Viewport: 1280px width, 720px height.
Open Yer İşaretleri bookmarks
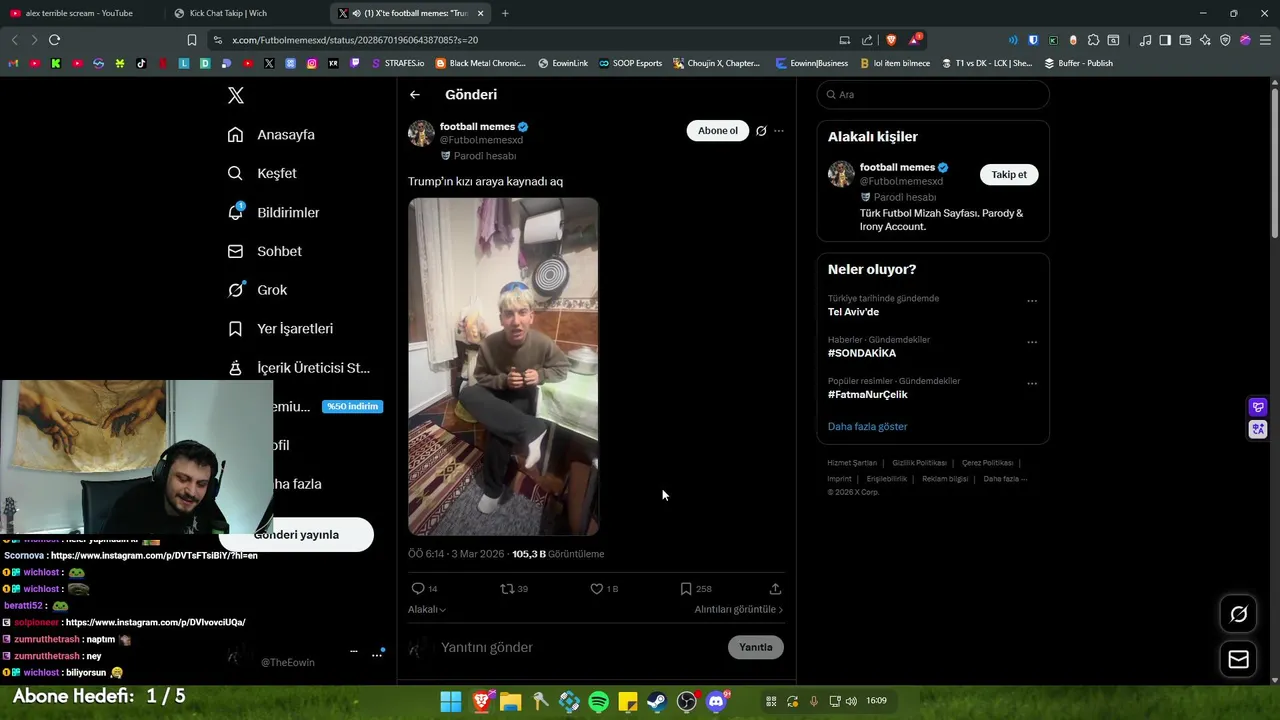coord(280,328)
